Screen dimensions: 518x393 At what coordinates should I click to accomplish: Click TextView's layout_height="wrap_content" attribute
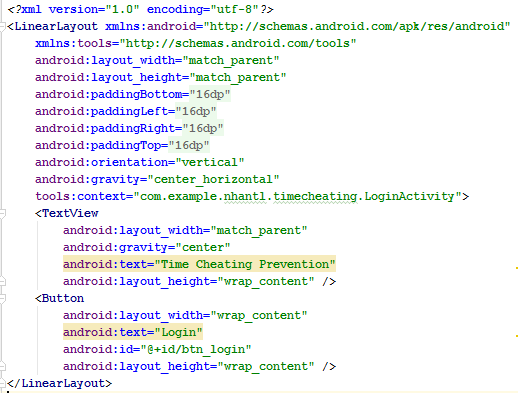click(189, 281)
